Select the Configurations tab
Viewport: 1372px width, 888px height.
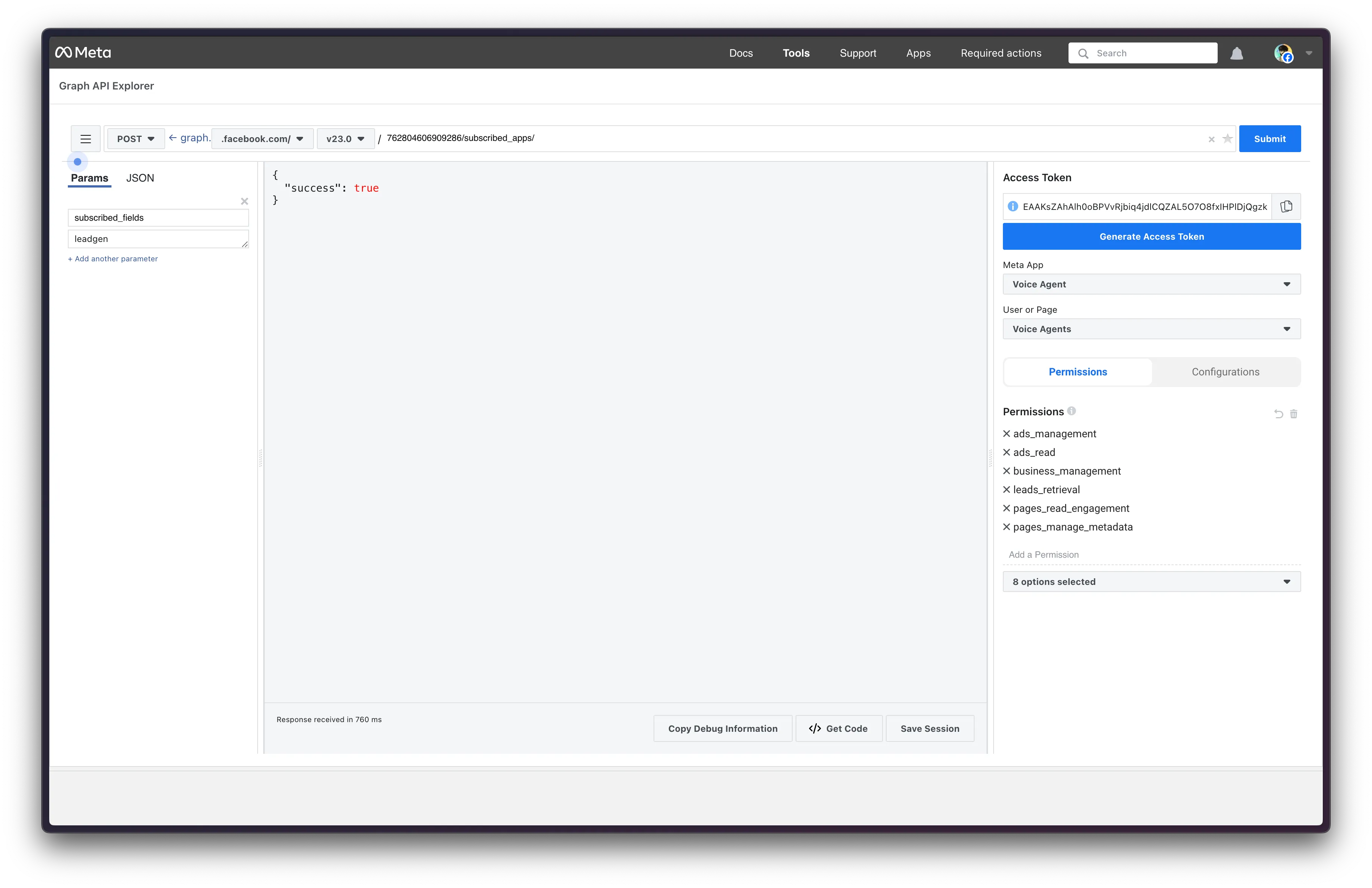[1225, 372]
